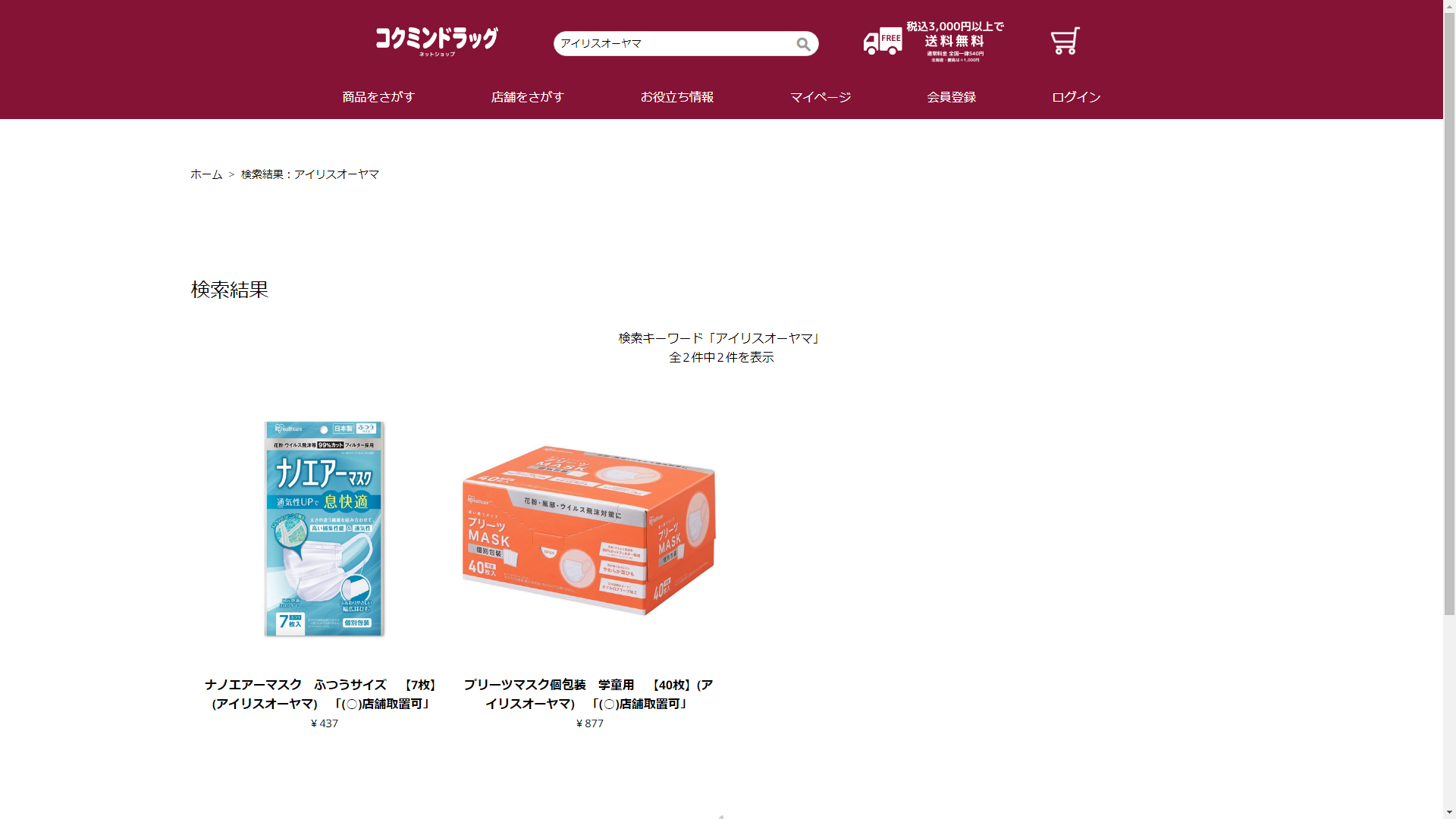Click the ¥877 price text
This screenshot has width=1456, height=819.
pyautogui.click(x=590, y=723)
